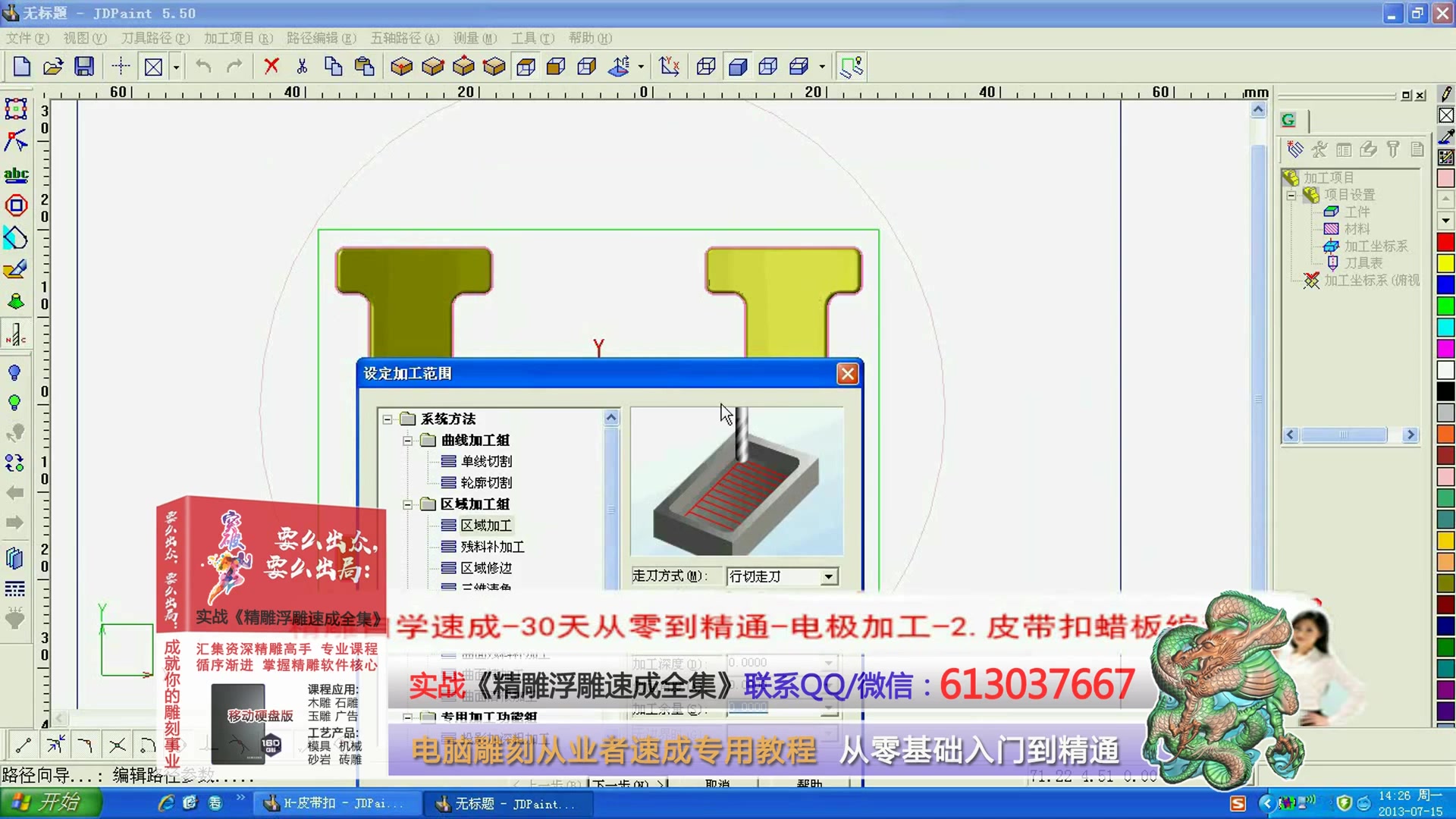This screenshot has width=1456, height=819.
Task: Click the scissors Cut icon on the toolbar
Action: (302, 66)
